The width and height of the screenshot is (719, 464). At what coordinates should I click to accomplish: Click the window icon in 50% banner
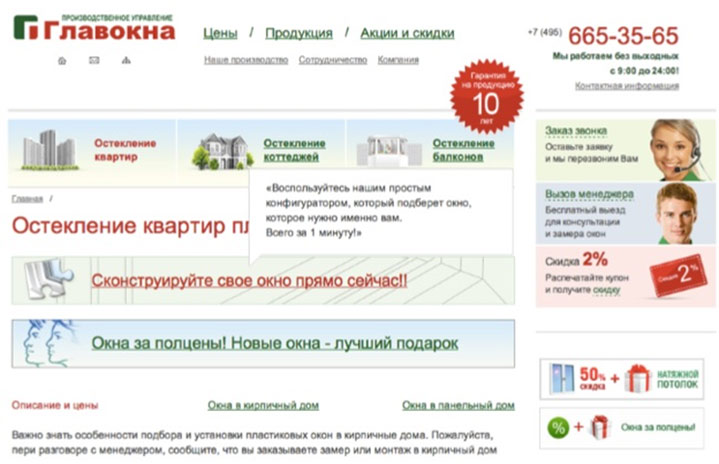coord(562,379)
